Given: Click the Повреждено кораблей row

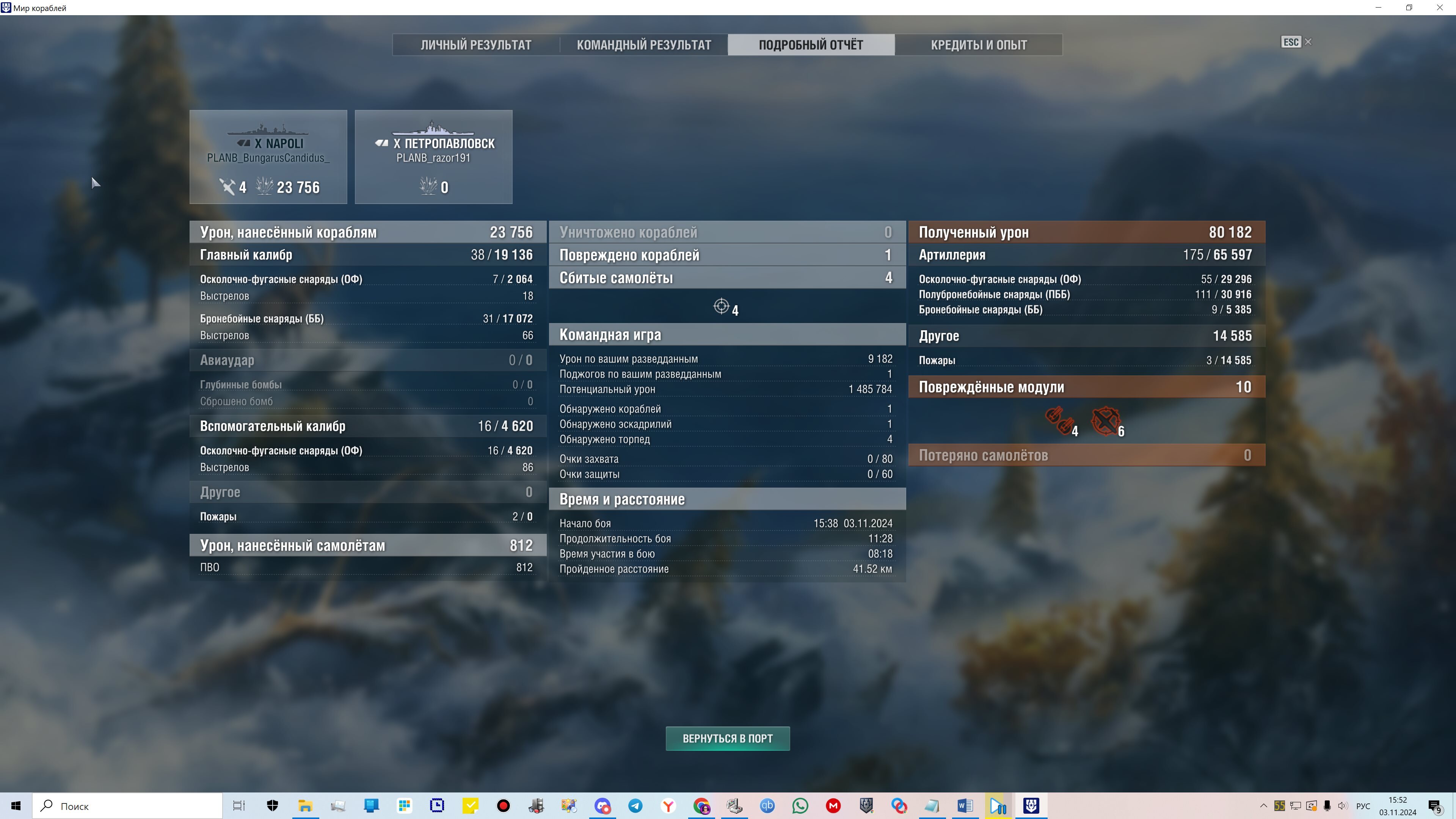Looking at the screenshot, I should click(x=727, y=255).
